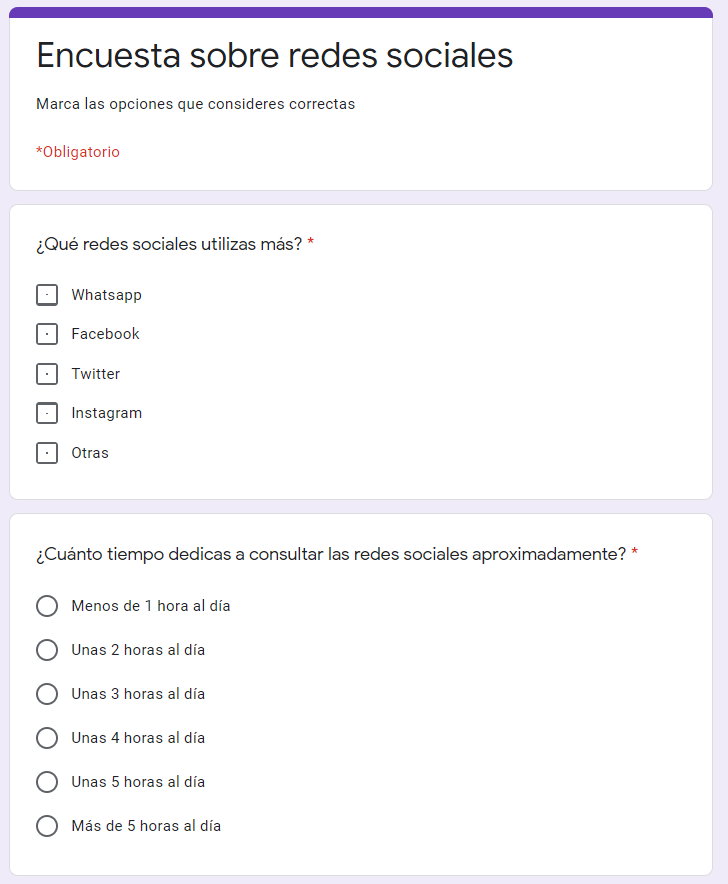Select 'Más de 5 horas al día'
The width and height of the screenshot is (728, 884).
[46, 826]
